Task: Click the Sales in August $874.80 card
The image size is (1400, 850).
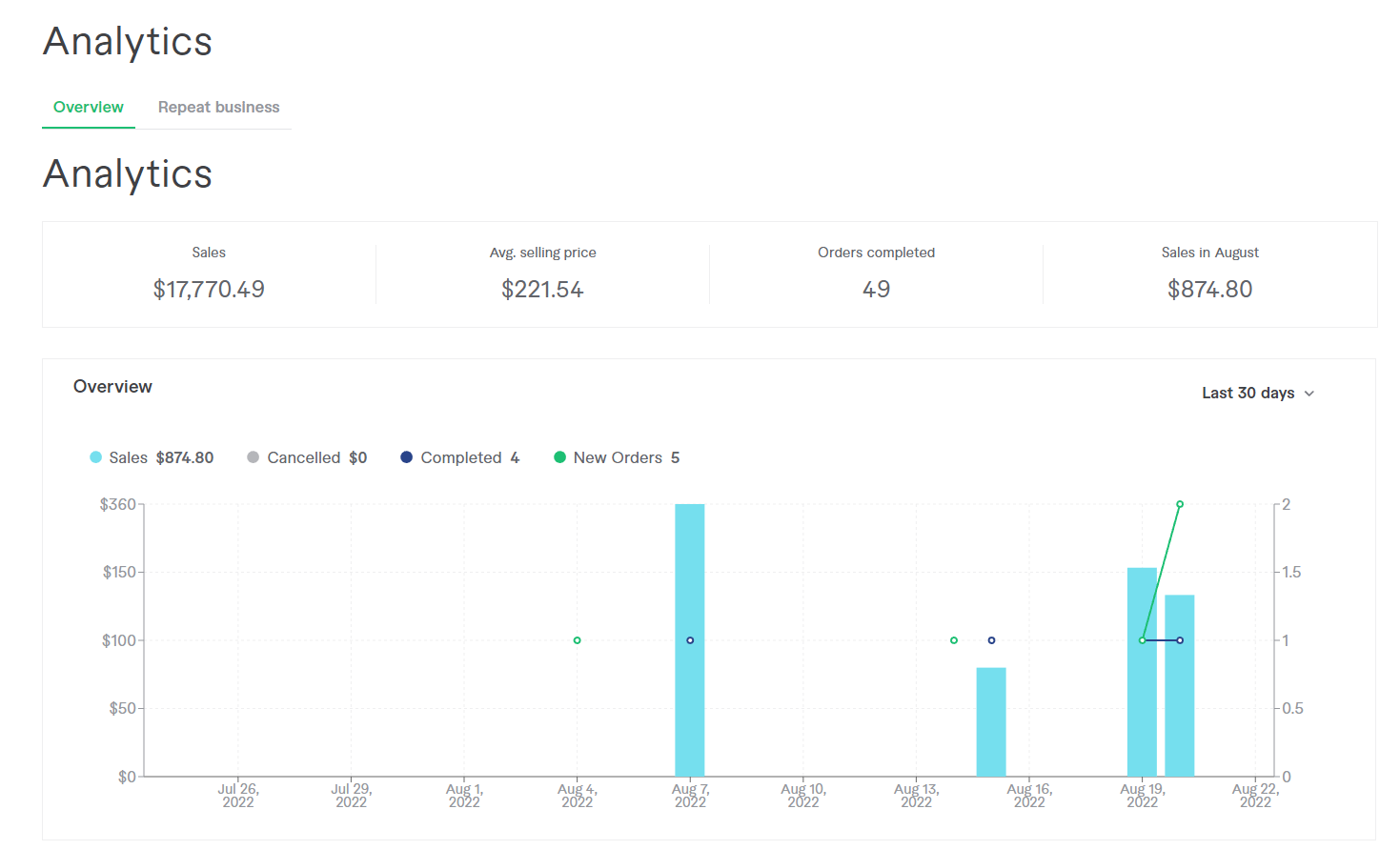Action: pos(1209,274)
